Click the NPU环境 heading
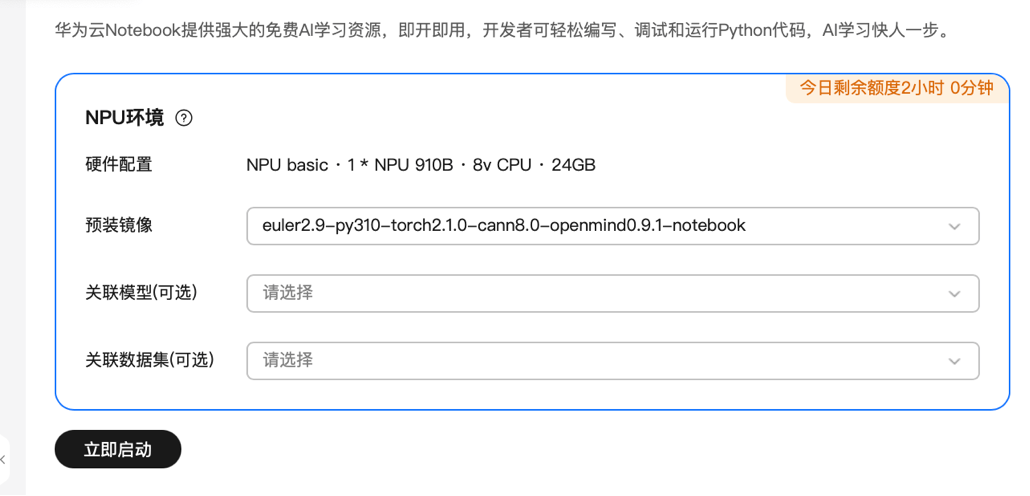Viewport: 1030px width, 496px height. [x=124, y=118]
